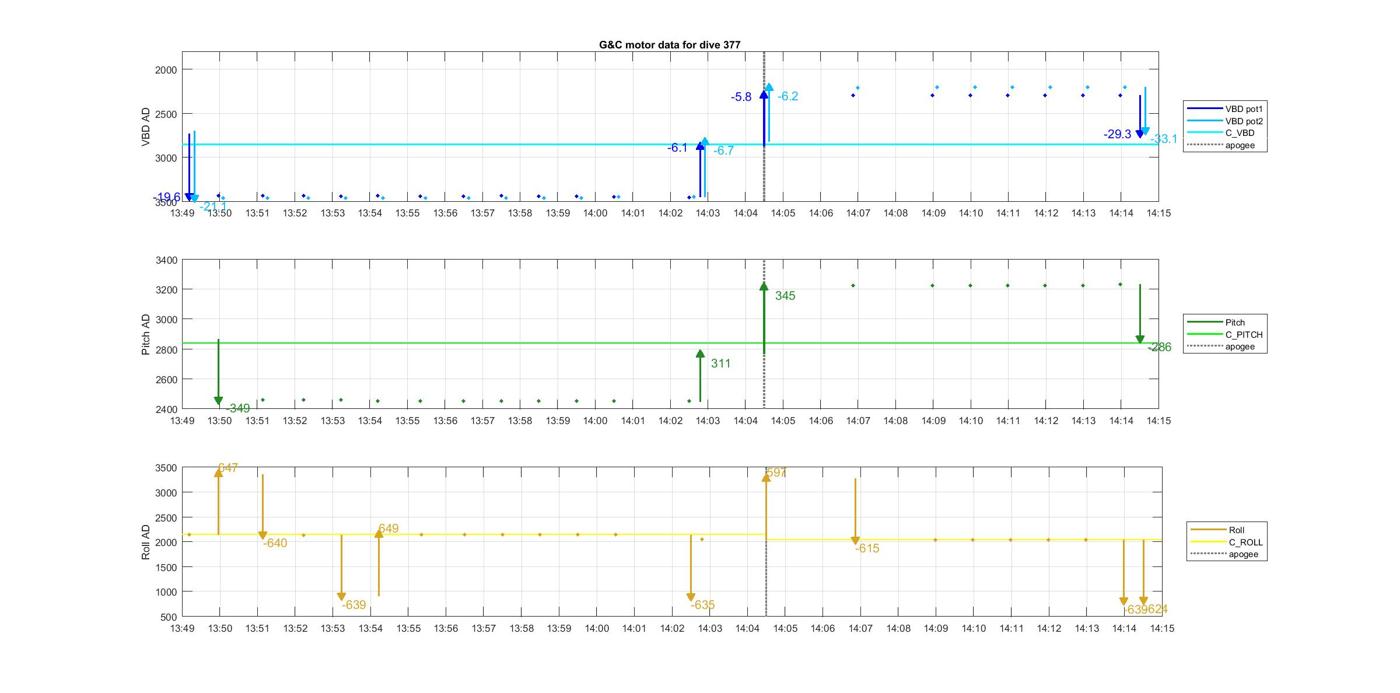Click the "-6.2" VBD data label

point(788,97)
